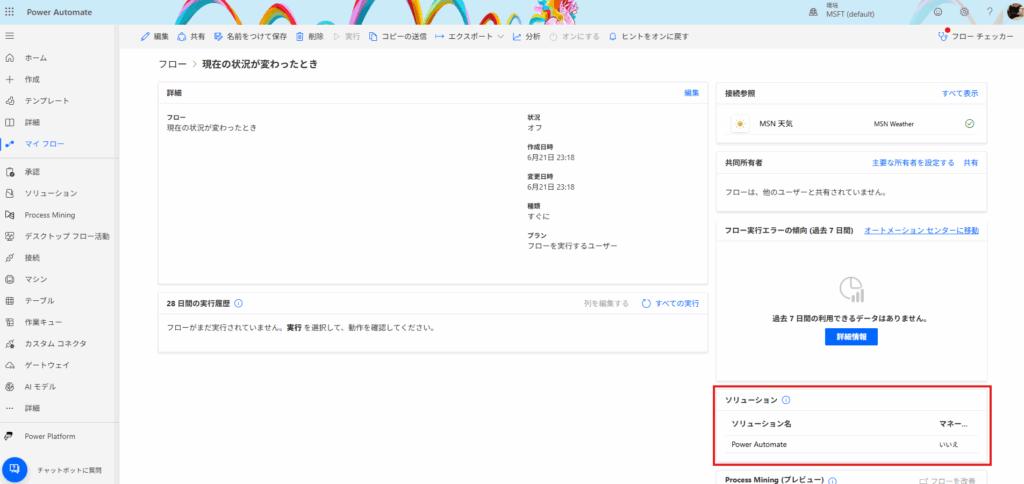Click info icon beside ソリューション heading
The height and width of the screenshot is (484, 1024).
786,400
